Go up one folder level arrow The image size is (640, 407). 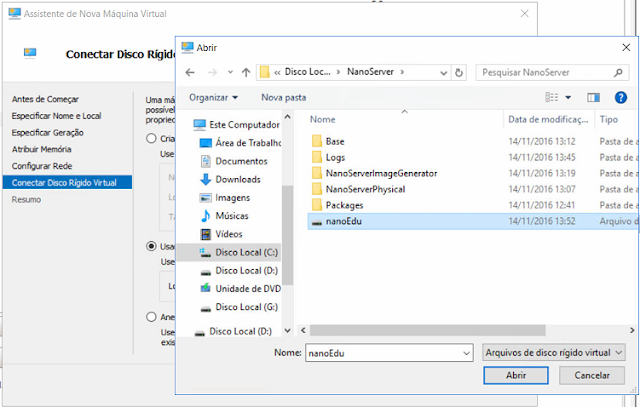(x=246, y=73)
